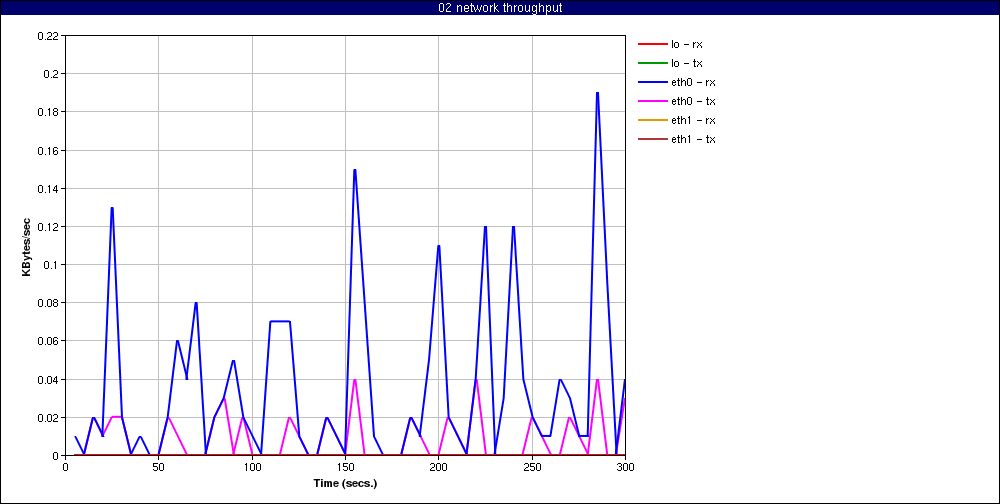Viewport: 1000px width, 504px height.
Task: Click the eth0 rx peak at 0.19
Action: click(597, 94)
